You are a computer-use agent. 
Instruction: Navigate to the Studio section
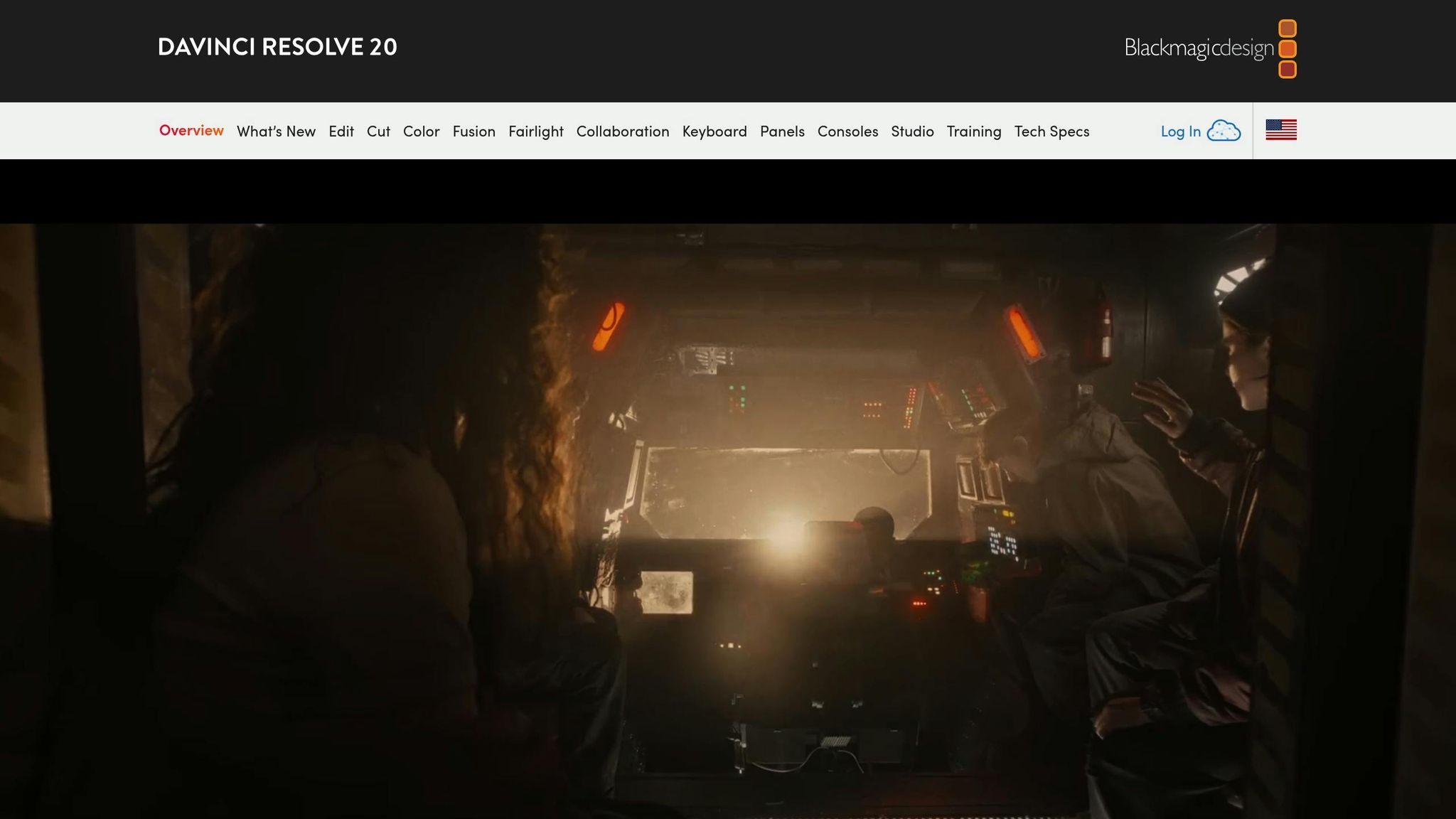pyautogui.click(x=912, y=131)
